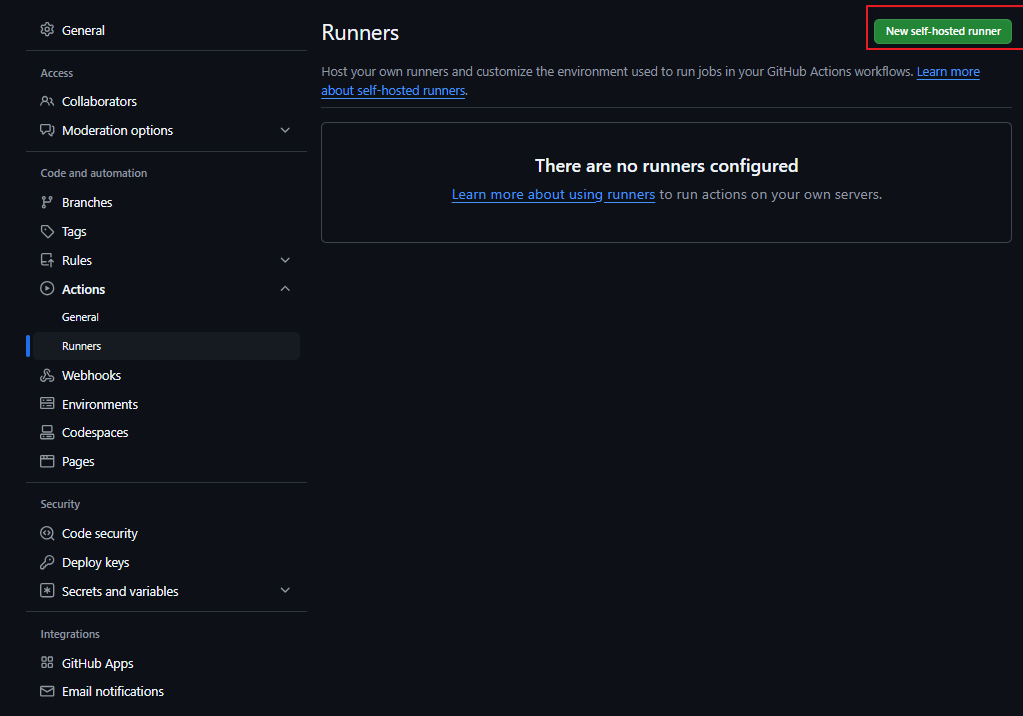Click New self-hosted runner button

943,31
